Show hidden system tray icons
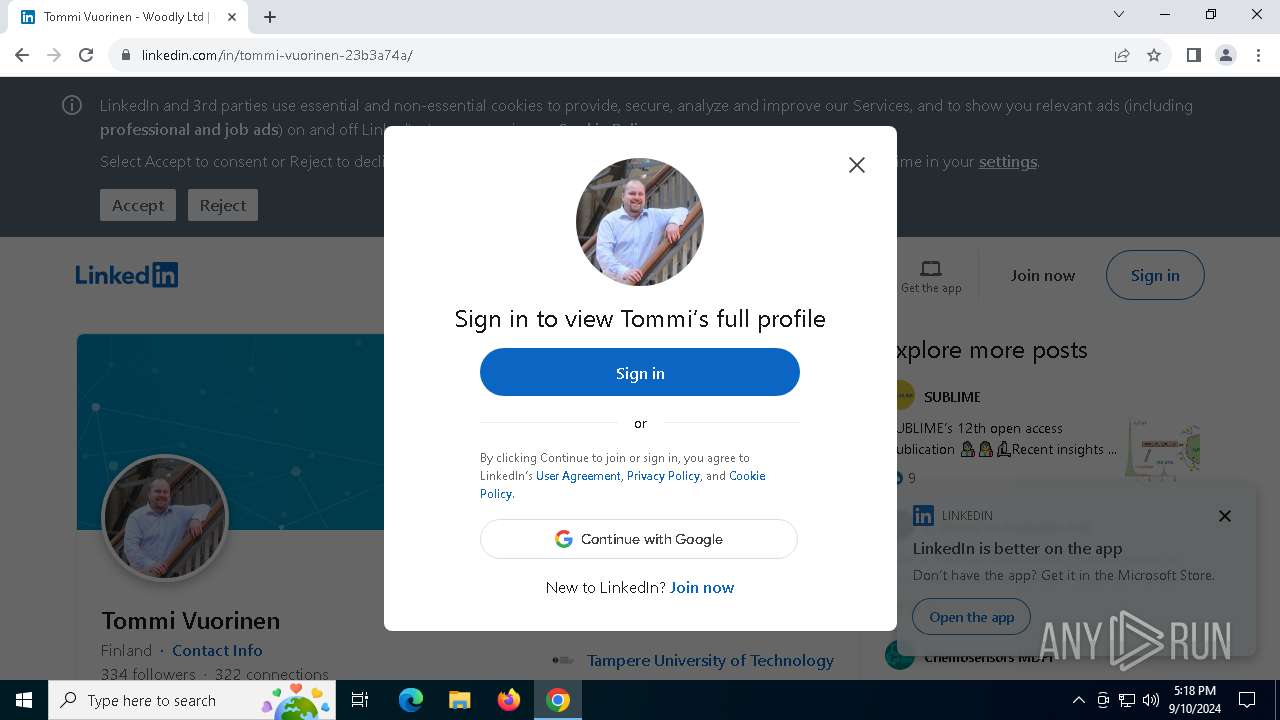The width and height of the screenshot is (1280, 720). [1079, 700]
